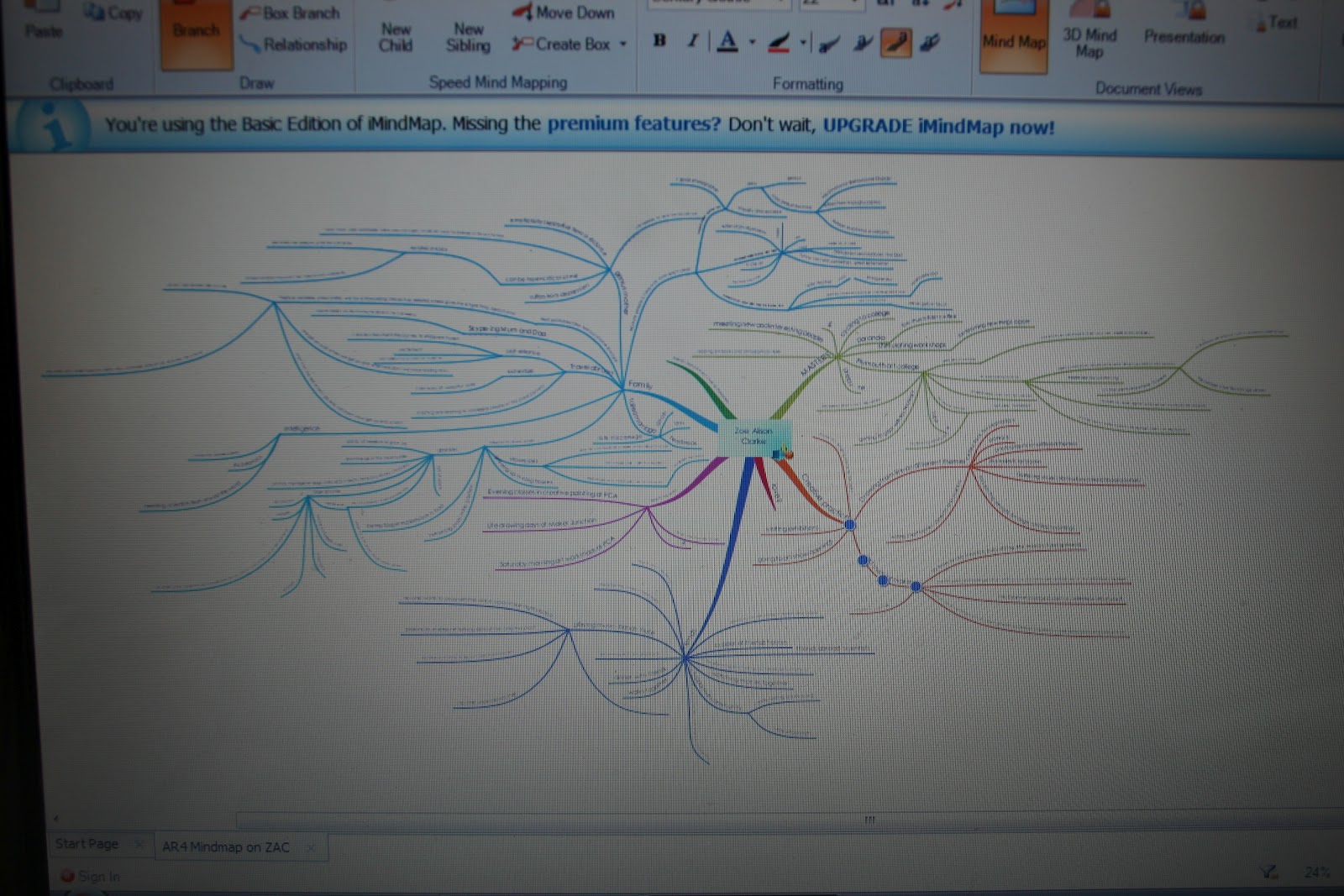The image size is (1344, 896).
Task: Open the Create Box dropdown arrow
Action: coord(622,45)
